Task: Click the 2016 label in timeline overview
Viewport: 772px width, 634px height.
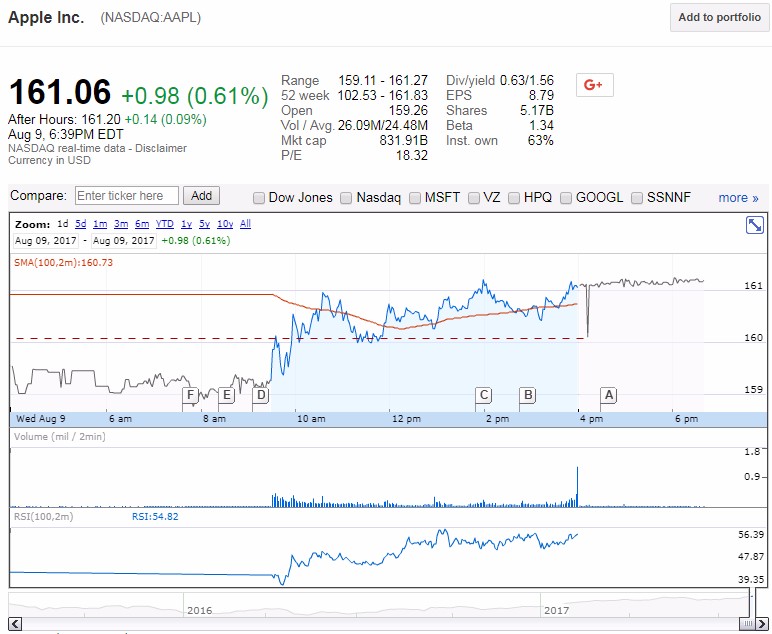Action: (199, 610)
